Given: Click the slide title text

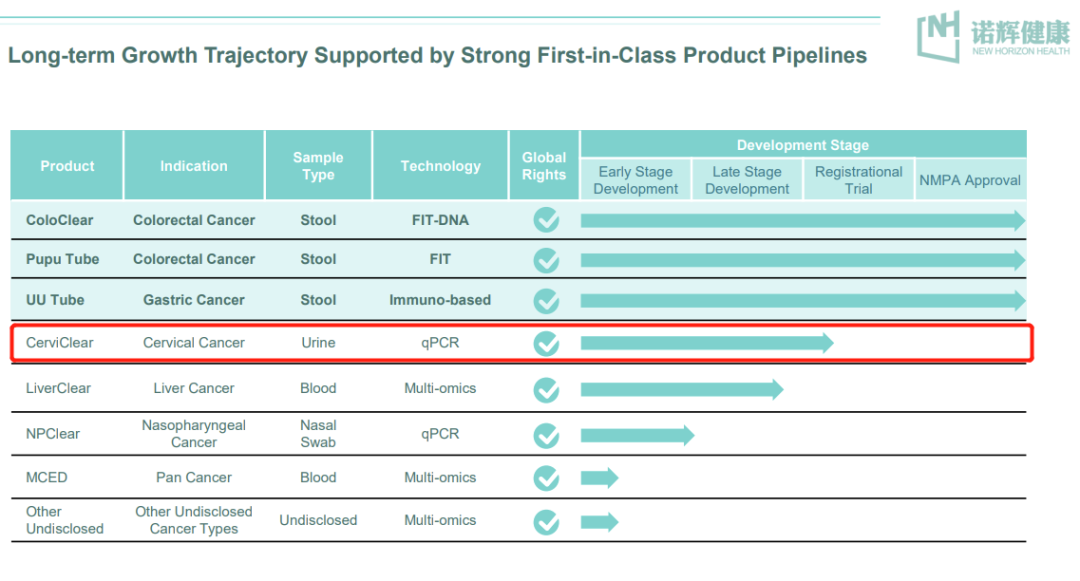Looking at the screenshot, I should point(437,55).
